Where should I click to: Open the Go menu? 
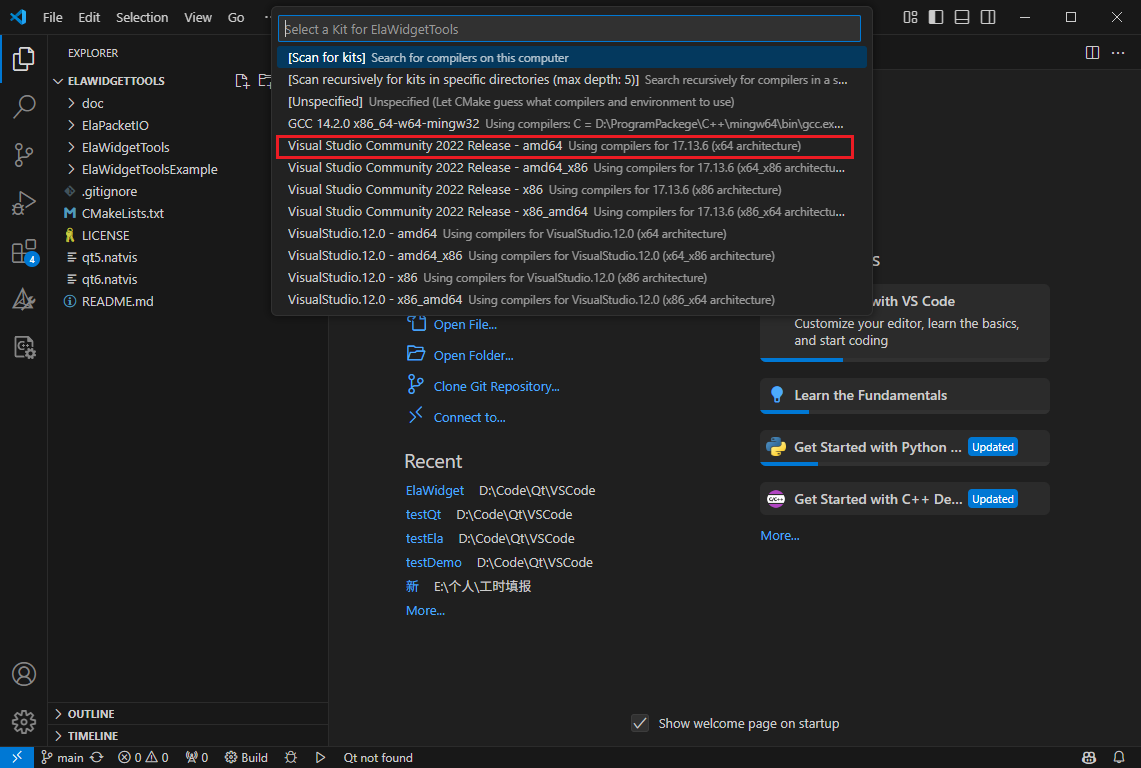coord(236,17)
